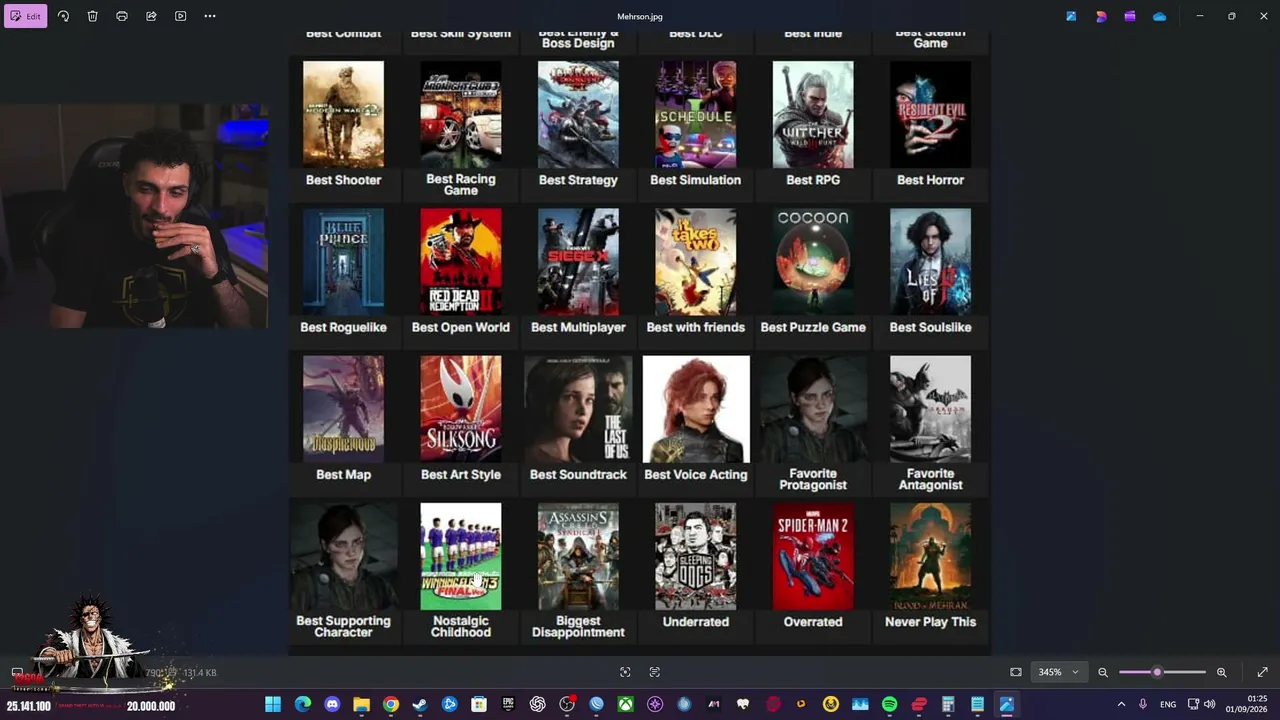
Task: Open Microsoft Store from the taskbar
Action: click(x=479, y=705)
